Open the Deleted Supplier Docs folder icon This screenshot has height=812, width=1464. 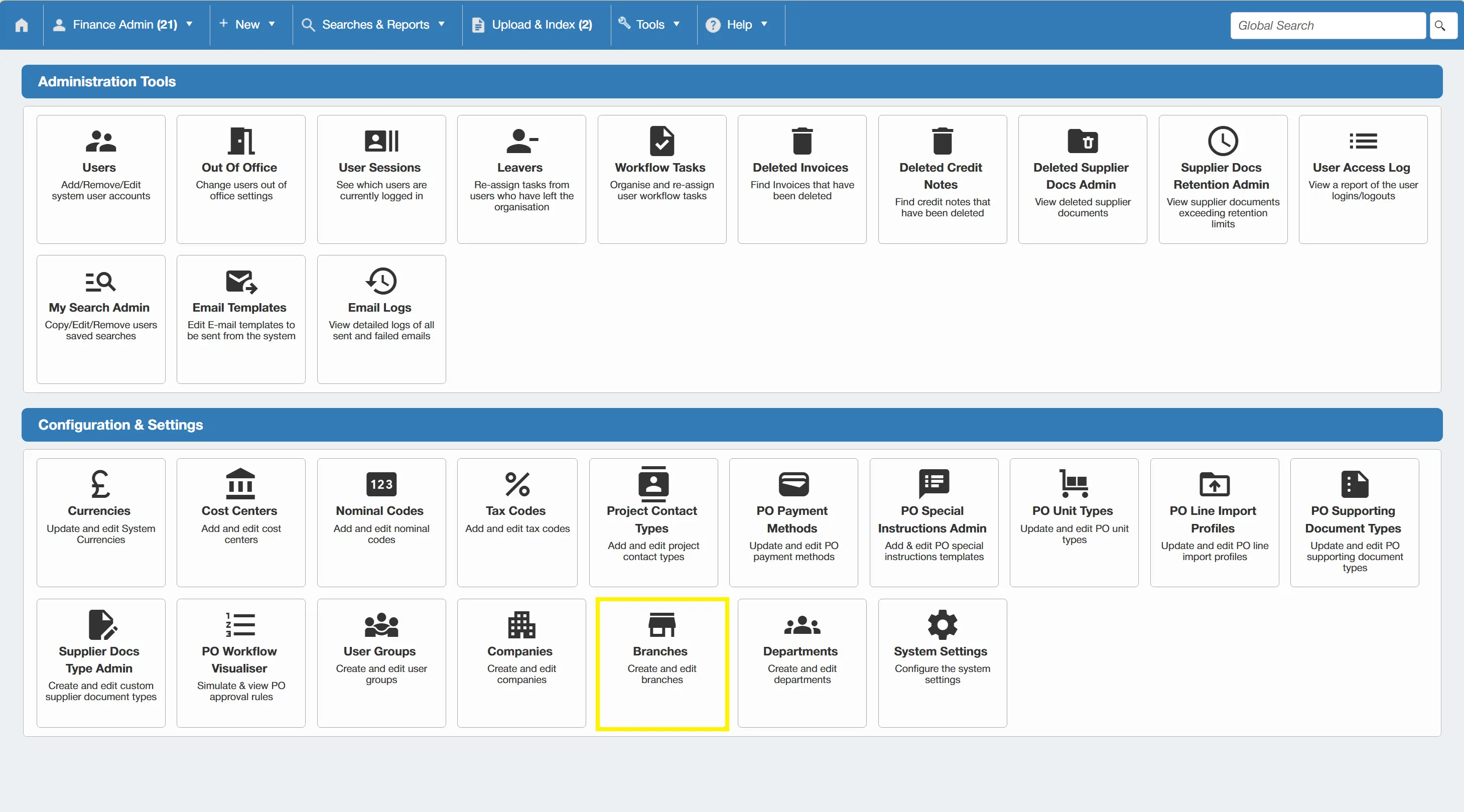(x=1082, y=141)
